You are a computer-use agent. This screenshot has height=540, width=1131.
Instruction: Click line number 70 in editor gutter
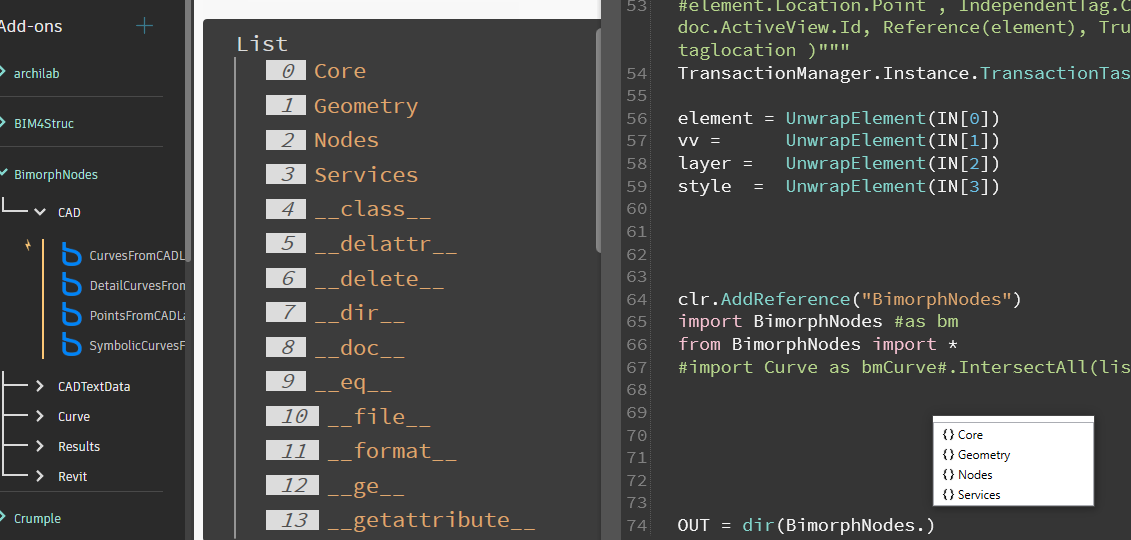coord(638,435)
